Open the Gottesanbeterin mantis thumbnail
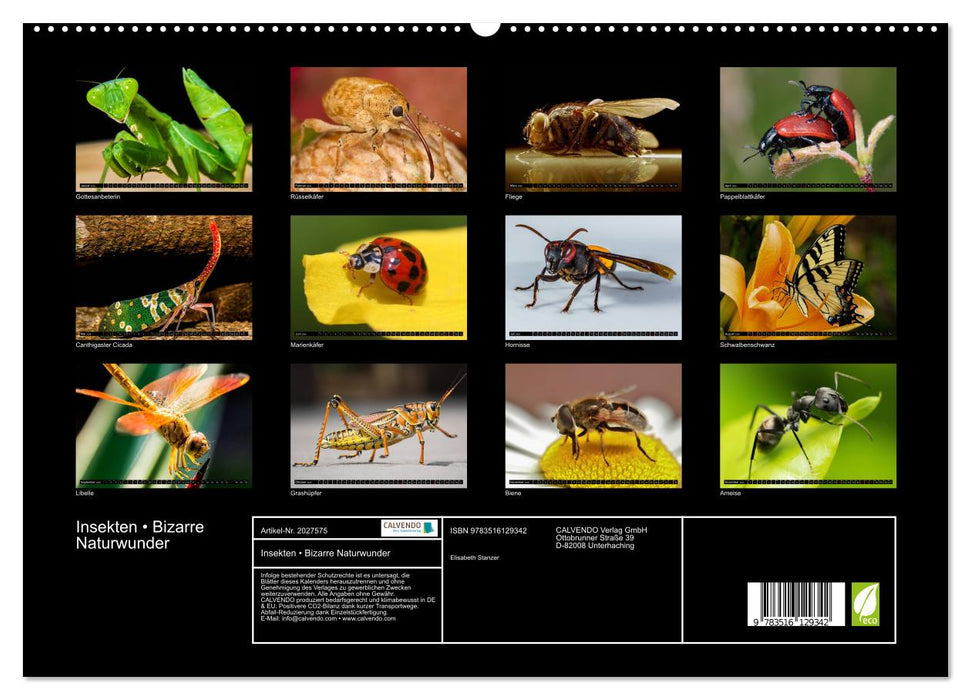Viewport: 971px width, 700px height. [x=165, y=125]
